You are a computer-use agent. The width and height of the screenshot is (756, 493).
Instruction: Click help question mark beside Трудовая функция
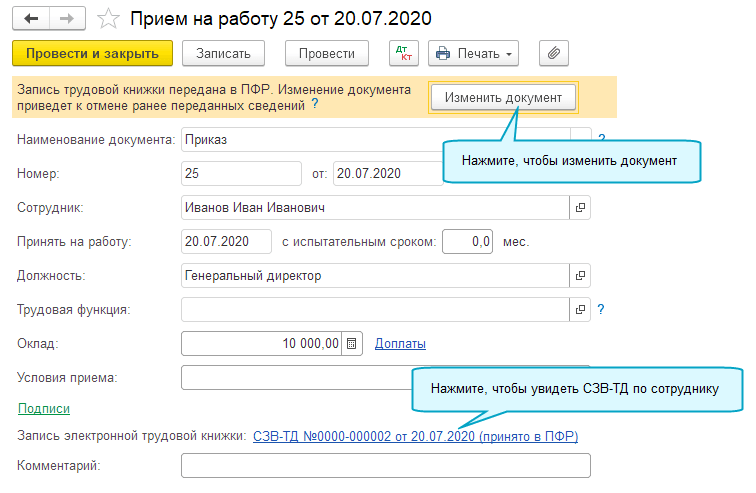coord(601,310)
